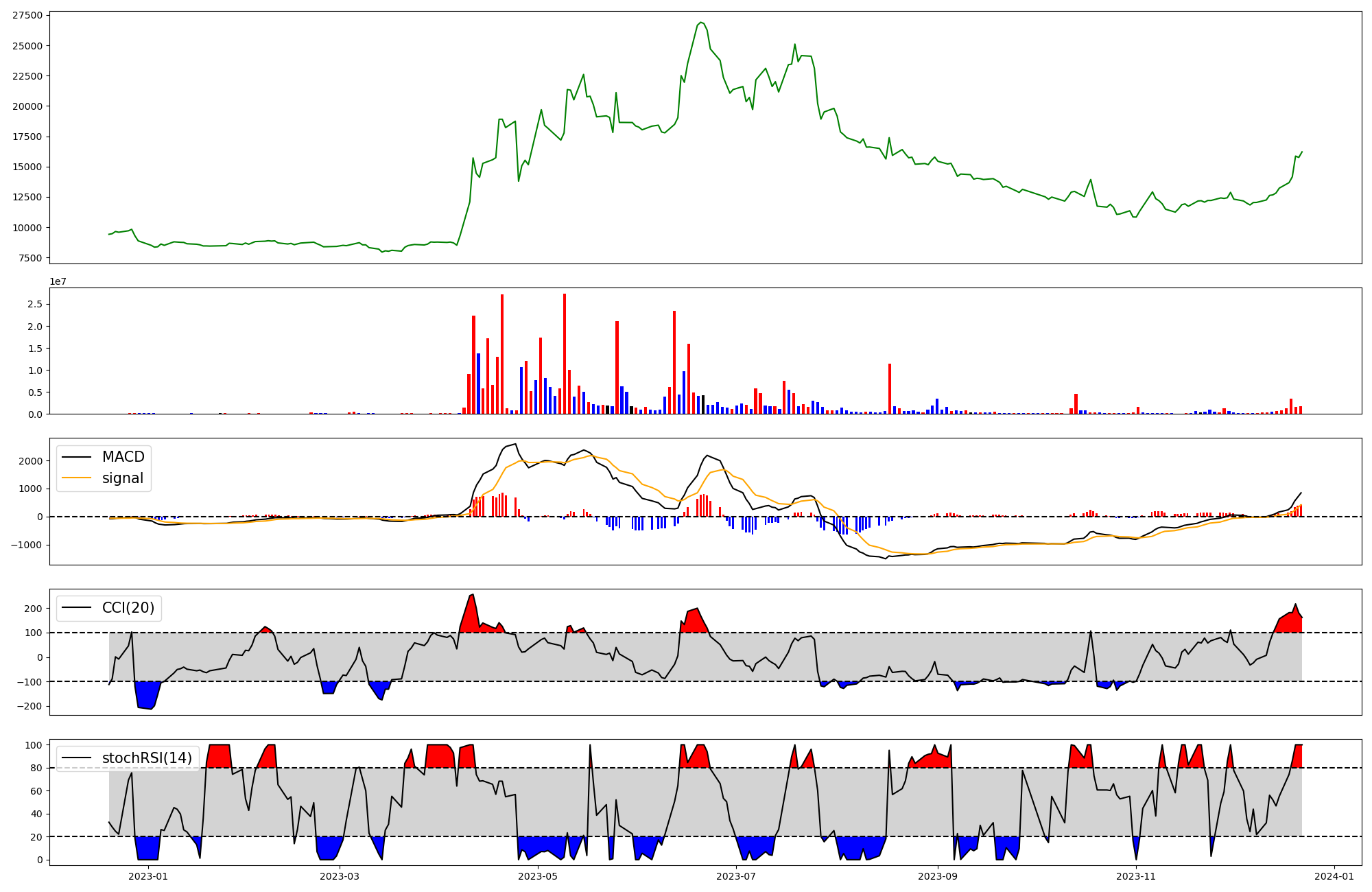The height and width of the screenshot is (892, 1372).
Task: Click the orange signal legend line swatch
Action: (x=76, y=478)
